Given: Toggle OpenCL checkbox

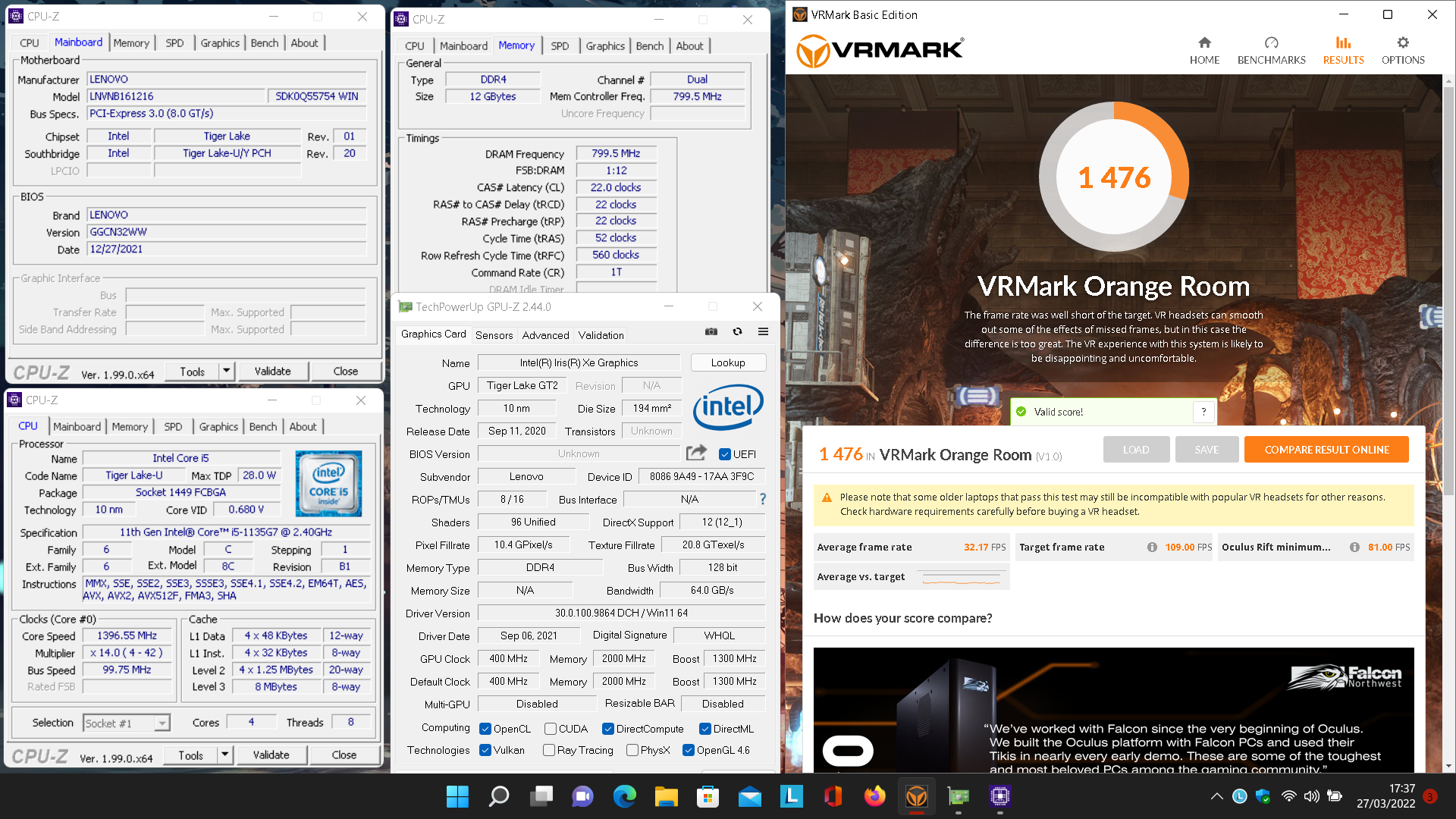Looking at the screenshot, I should pos(485,729).
